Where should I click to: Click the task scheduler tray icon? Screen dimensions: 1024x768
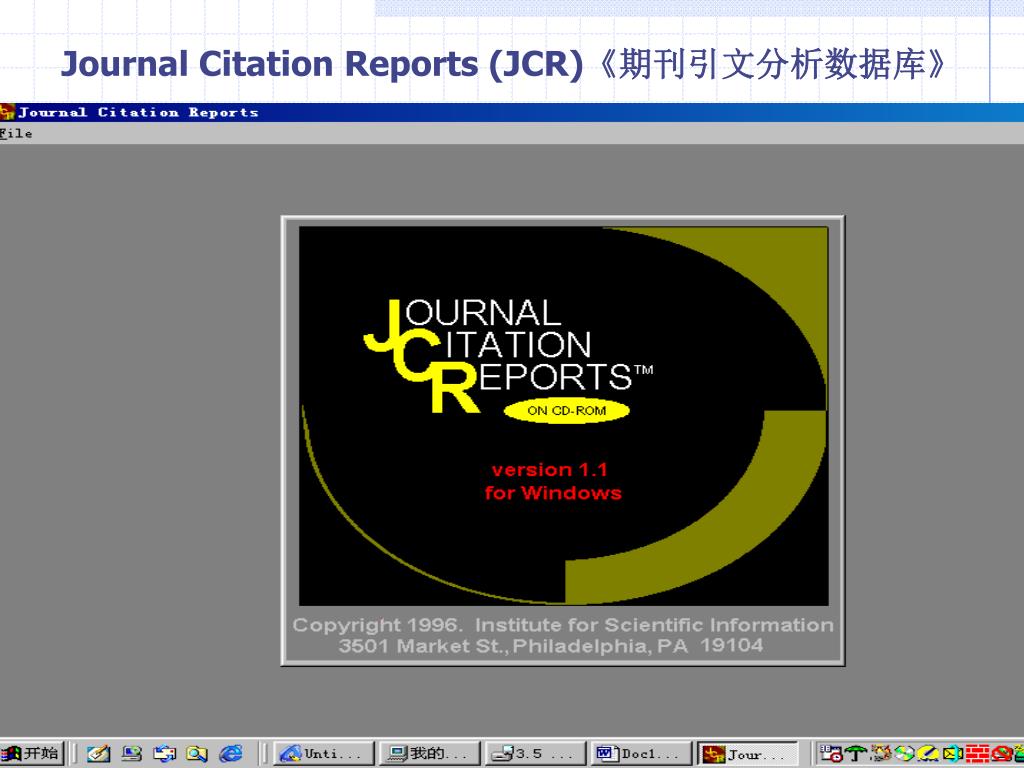click(x=831, y=754)
